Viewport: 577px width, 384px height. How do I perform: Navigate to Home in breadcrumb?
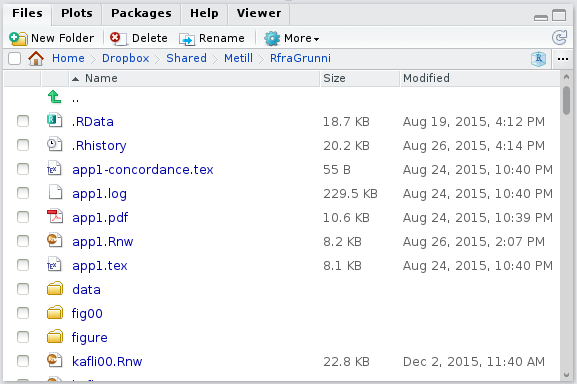pos(68,58)
